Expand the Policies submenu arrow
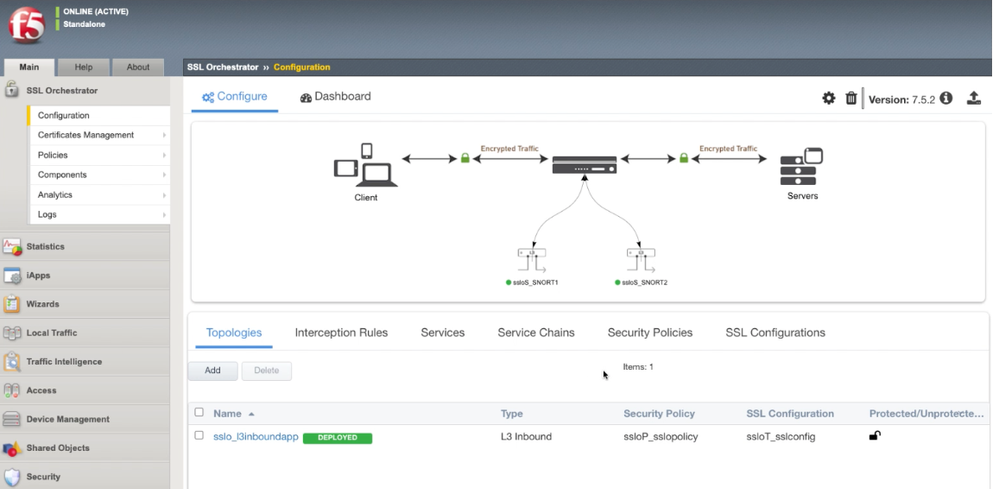 point(164,155)
